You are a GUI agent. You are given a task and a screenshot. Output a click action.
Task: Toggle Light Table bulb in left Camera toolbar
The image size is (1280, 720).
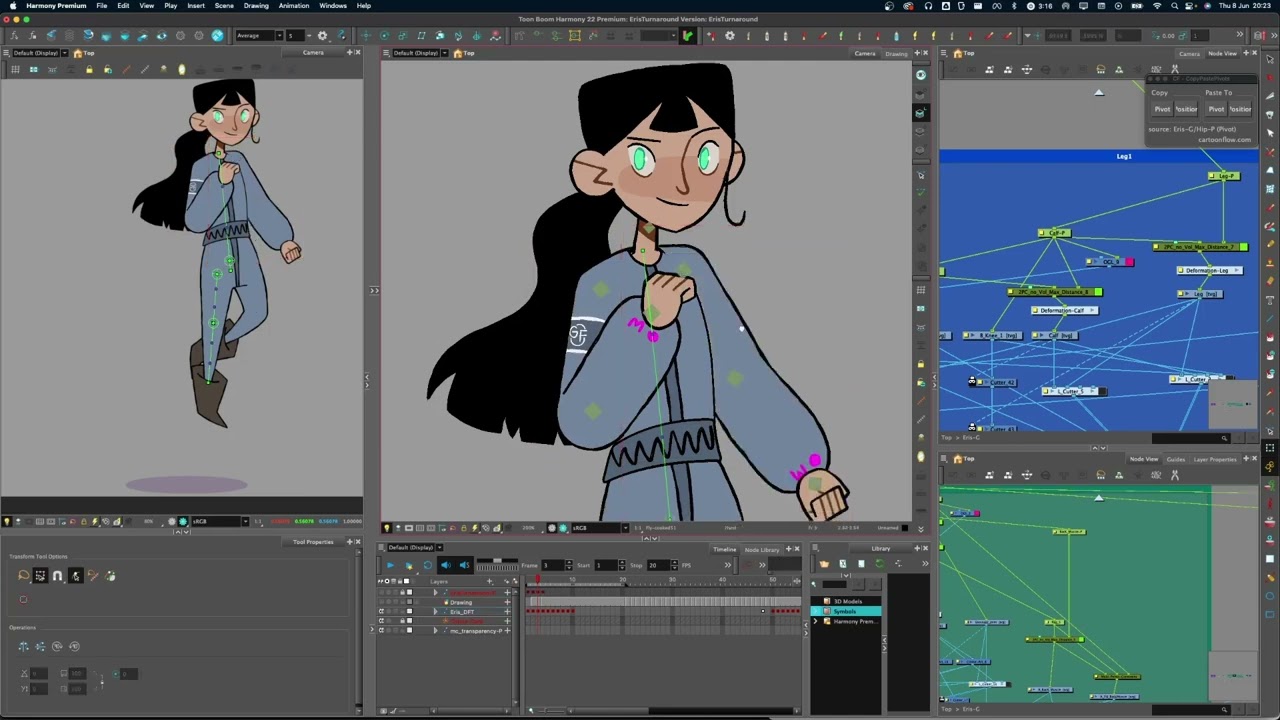pyautogui.click(x=181, y=69)
